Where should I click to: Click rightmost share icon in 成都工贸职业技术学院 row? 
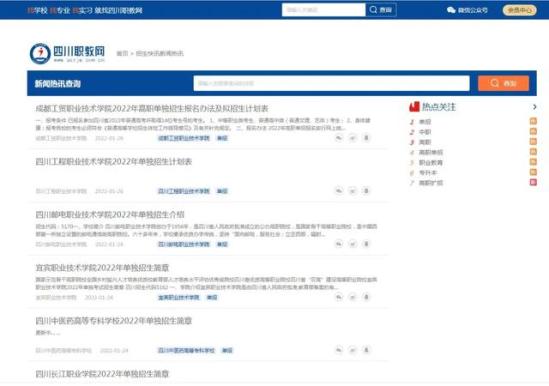coord(366,138)
